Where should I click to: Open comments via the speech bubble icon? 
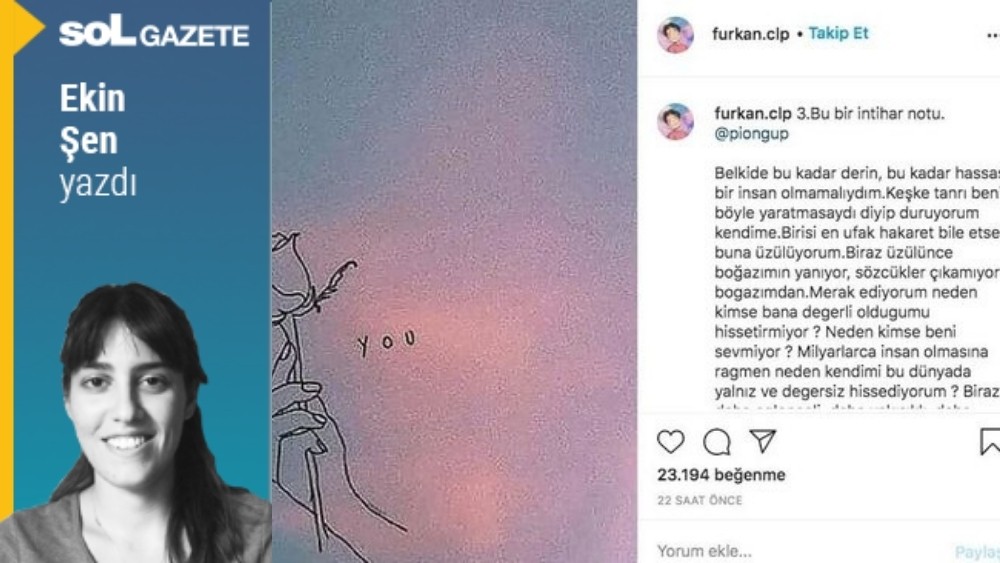coord(717,442)
